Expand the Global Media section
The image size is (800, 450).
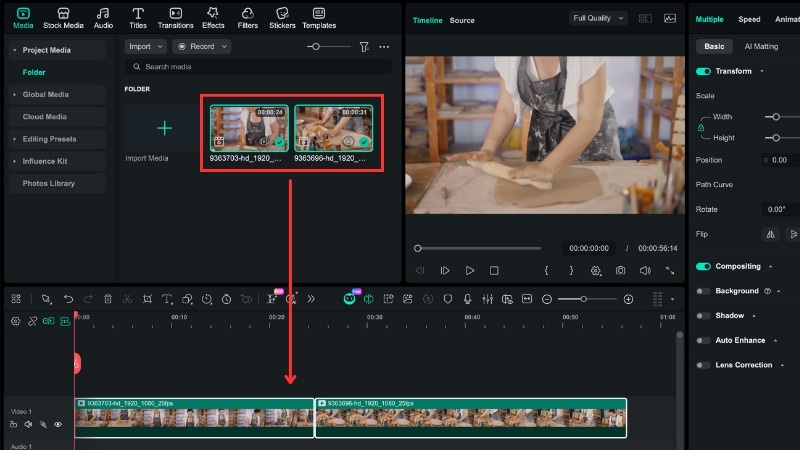14,94
